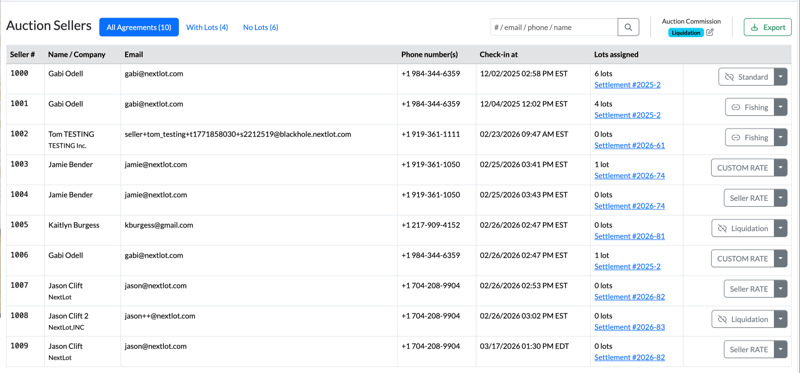Focus the # / email / phone / name search field
Screen dimensions: 800x373
554,27
